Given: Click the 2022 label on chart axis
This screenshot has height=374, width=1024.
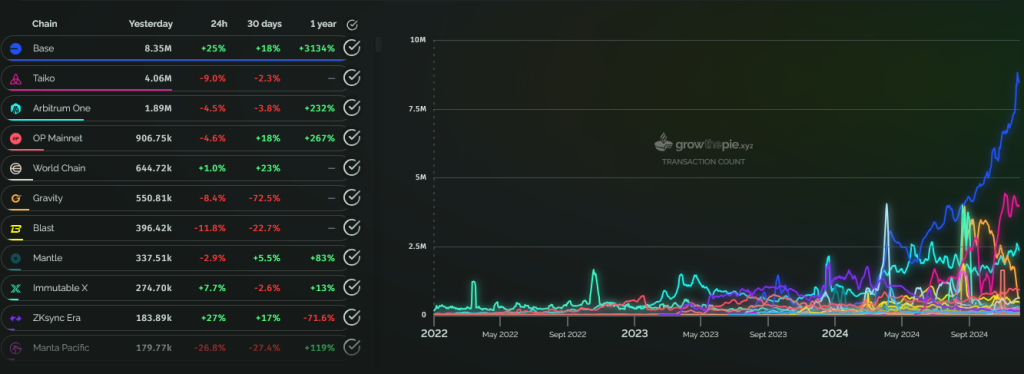Looking at the screenshot, I should click(x=434, y=334).
